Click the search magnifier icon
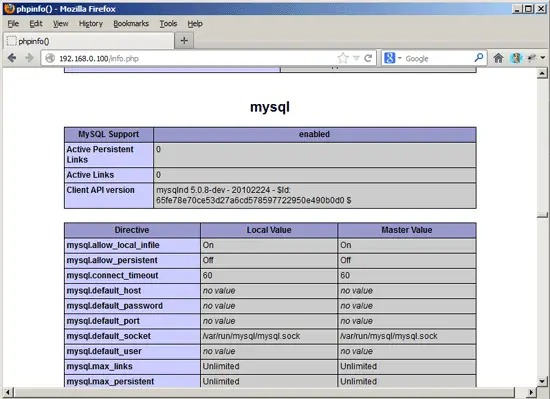This screenshot has height=399, width=550. tap(479, 58)
